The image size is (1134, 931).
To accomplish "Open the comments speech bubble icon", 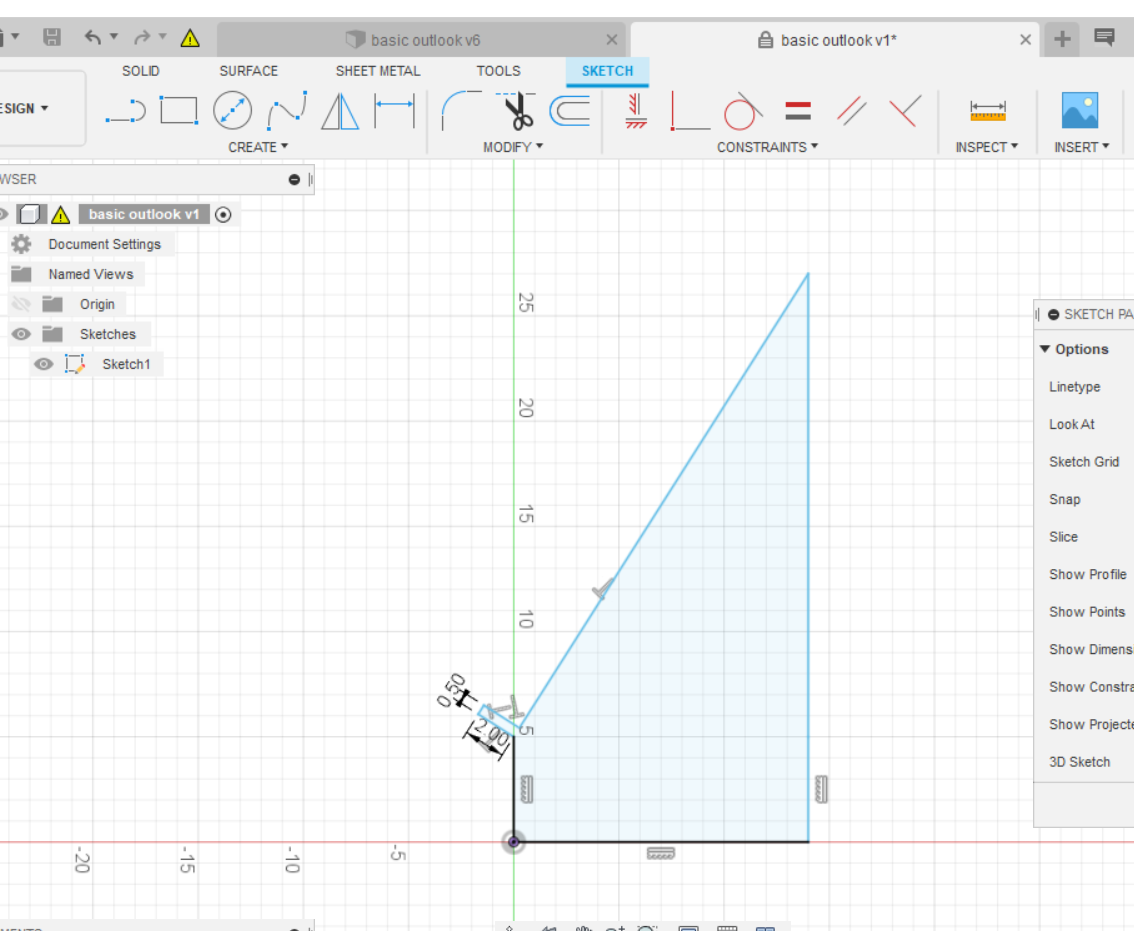I will [x=1104, y=38].
